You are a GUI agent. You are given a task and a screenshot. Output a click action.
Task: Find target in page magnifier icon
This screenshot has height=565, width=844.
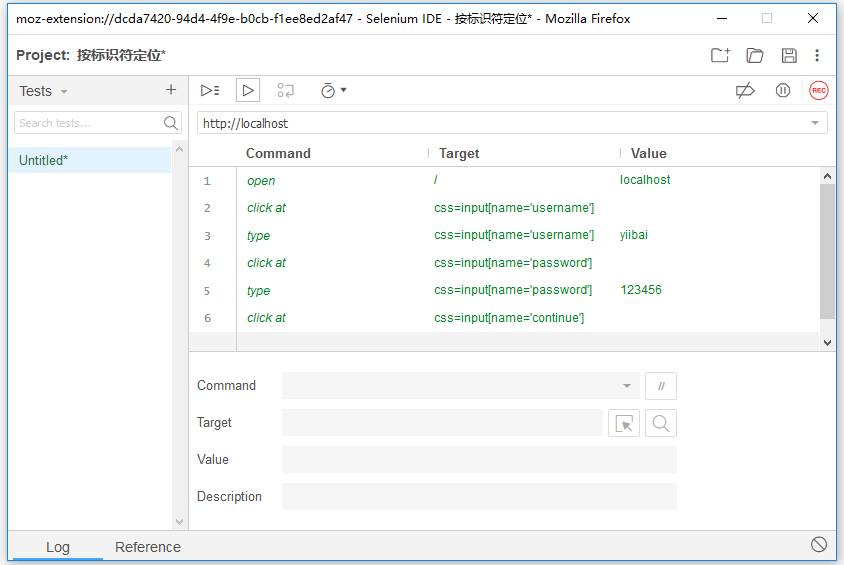click(660, 423)
